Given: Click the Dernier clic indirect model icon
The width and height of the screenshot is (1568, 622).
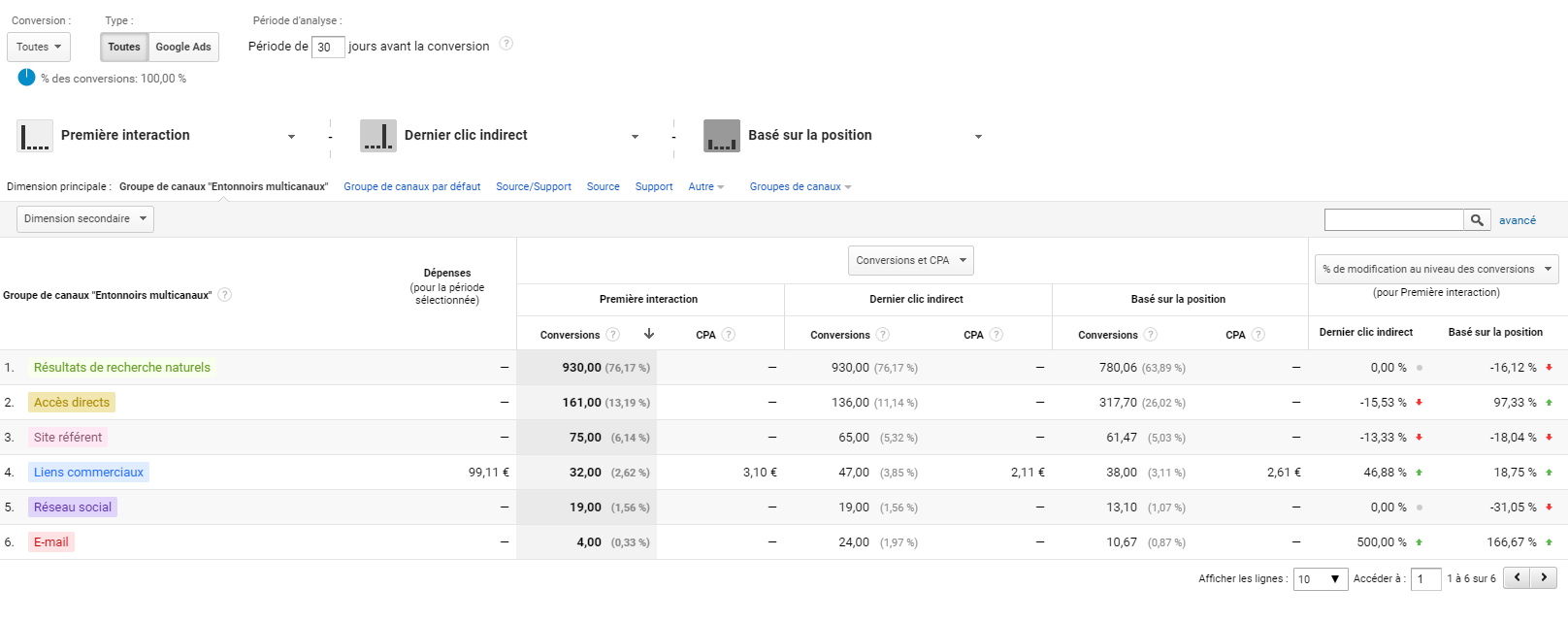Looking at the screenshot, I should (x=378, y=136).
